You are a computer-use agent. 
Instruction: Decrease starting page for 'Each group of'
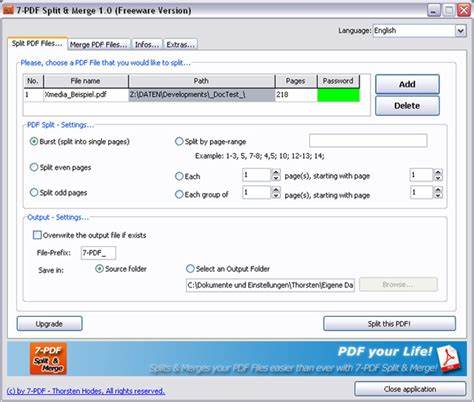(438, 196)
